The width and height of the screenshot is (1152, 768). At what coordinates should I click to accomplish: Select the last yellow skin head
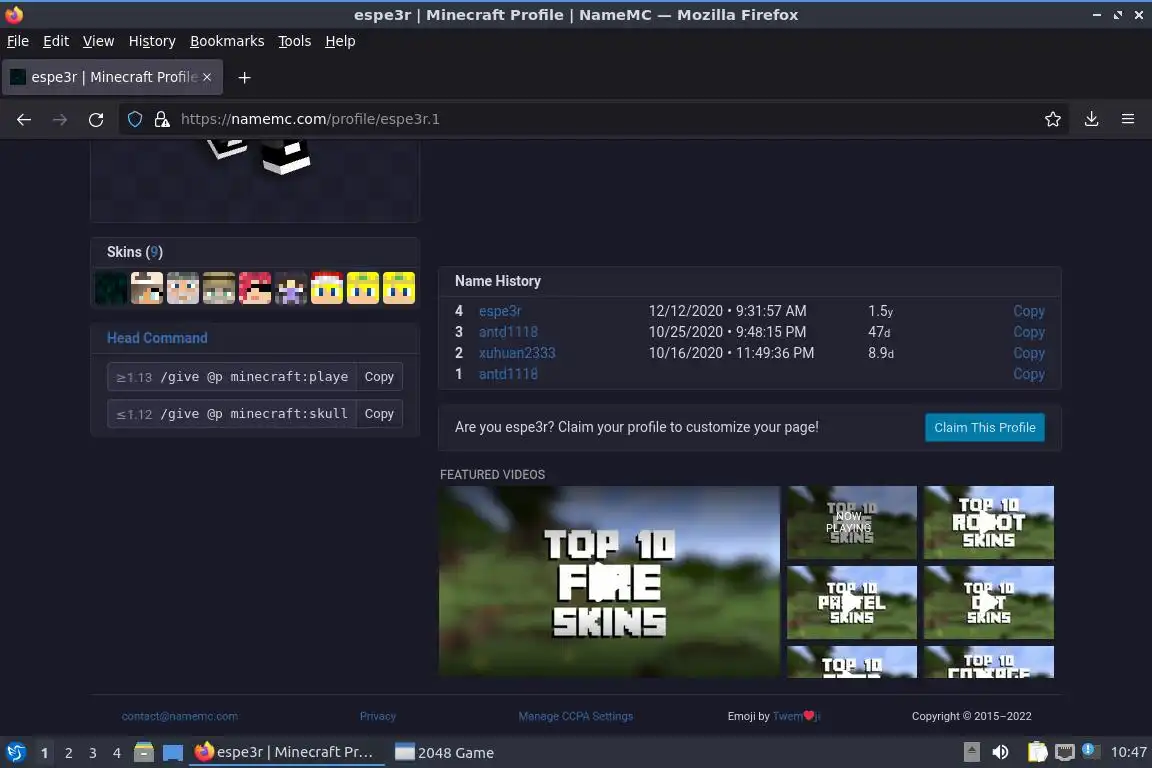pos(399,288)
